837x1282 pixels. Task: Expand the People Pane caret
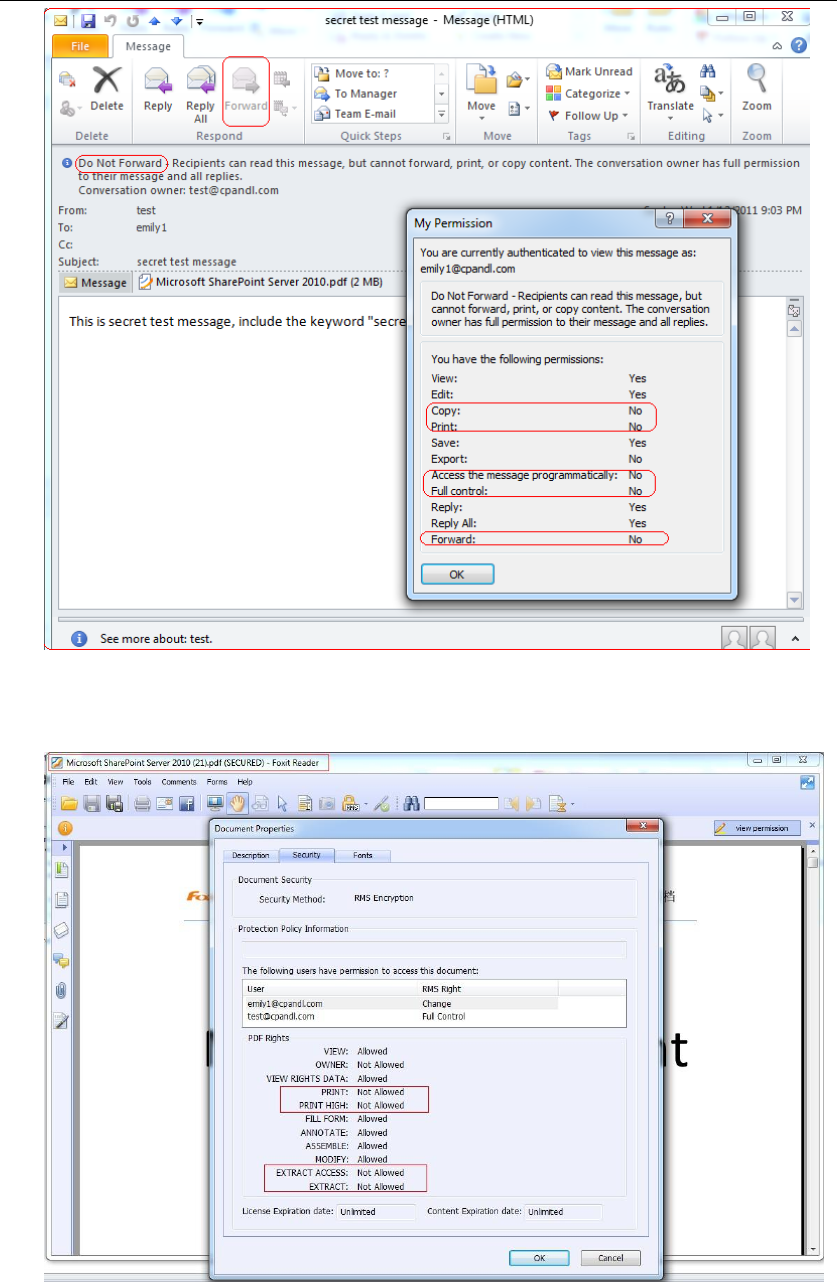point(795,638)
